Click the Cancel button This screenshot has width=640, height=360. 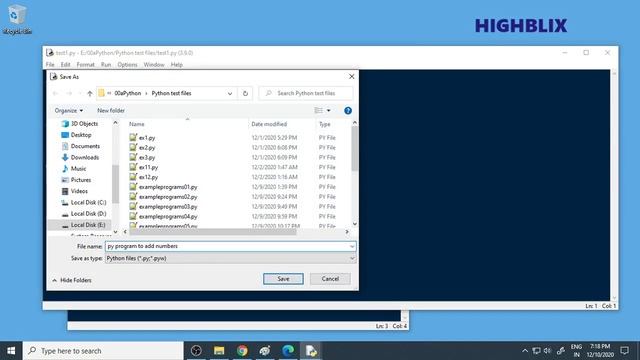[x=330, y=279]
